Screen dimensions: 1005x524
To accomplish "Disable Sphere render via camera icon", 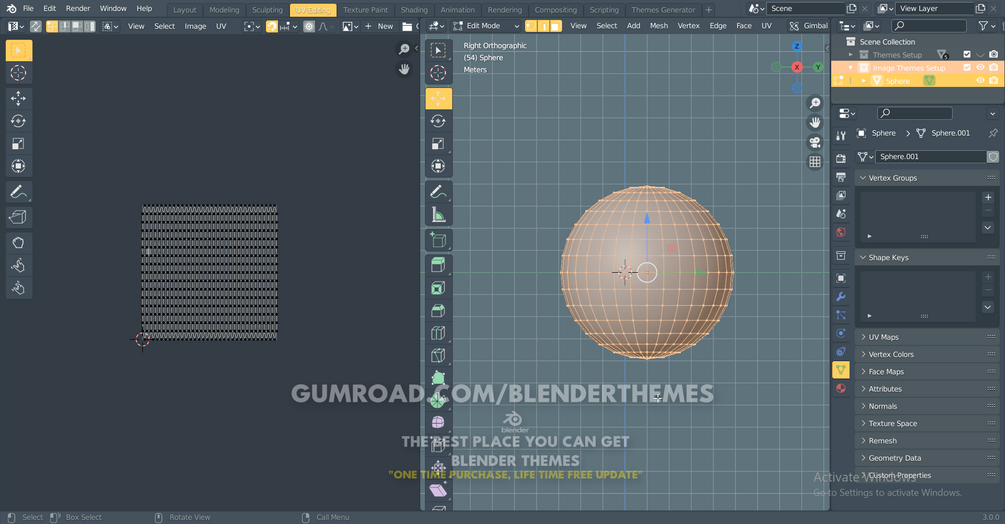I will 993,80.
